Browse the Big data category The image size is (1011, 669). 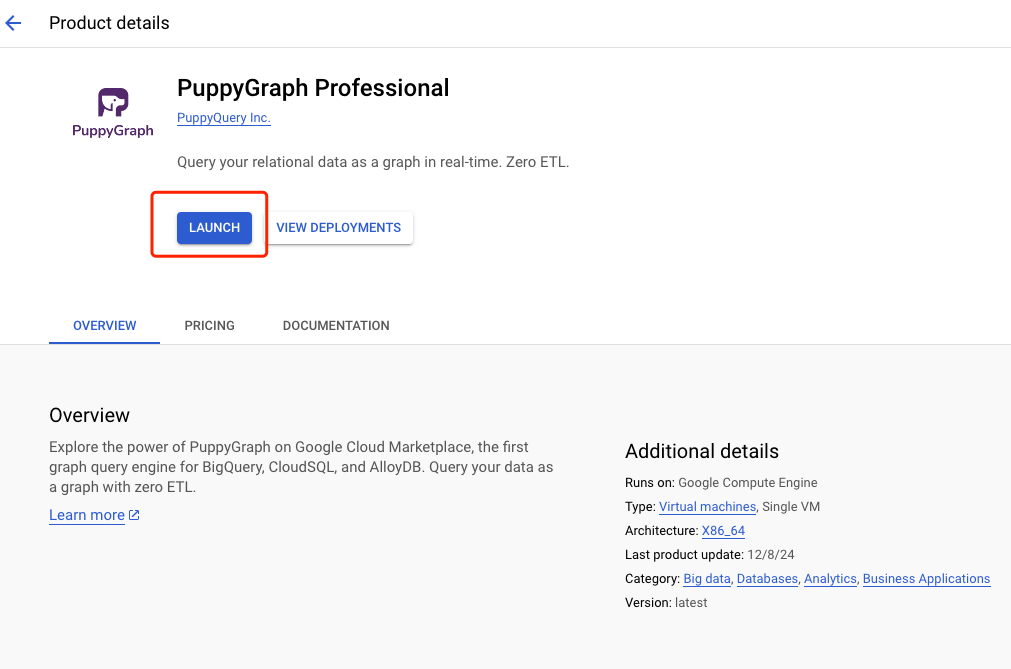(x=707, y=579)
